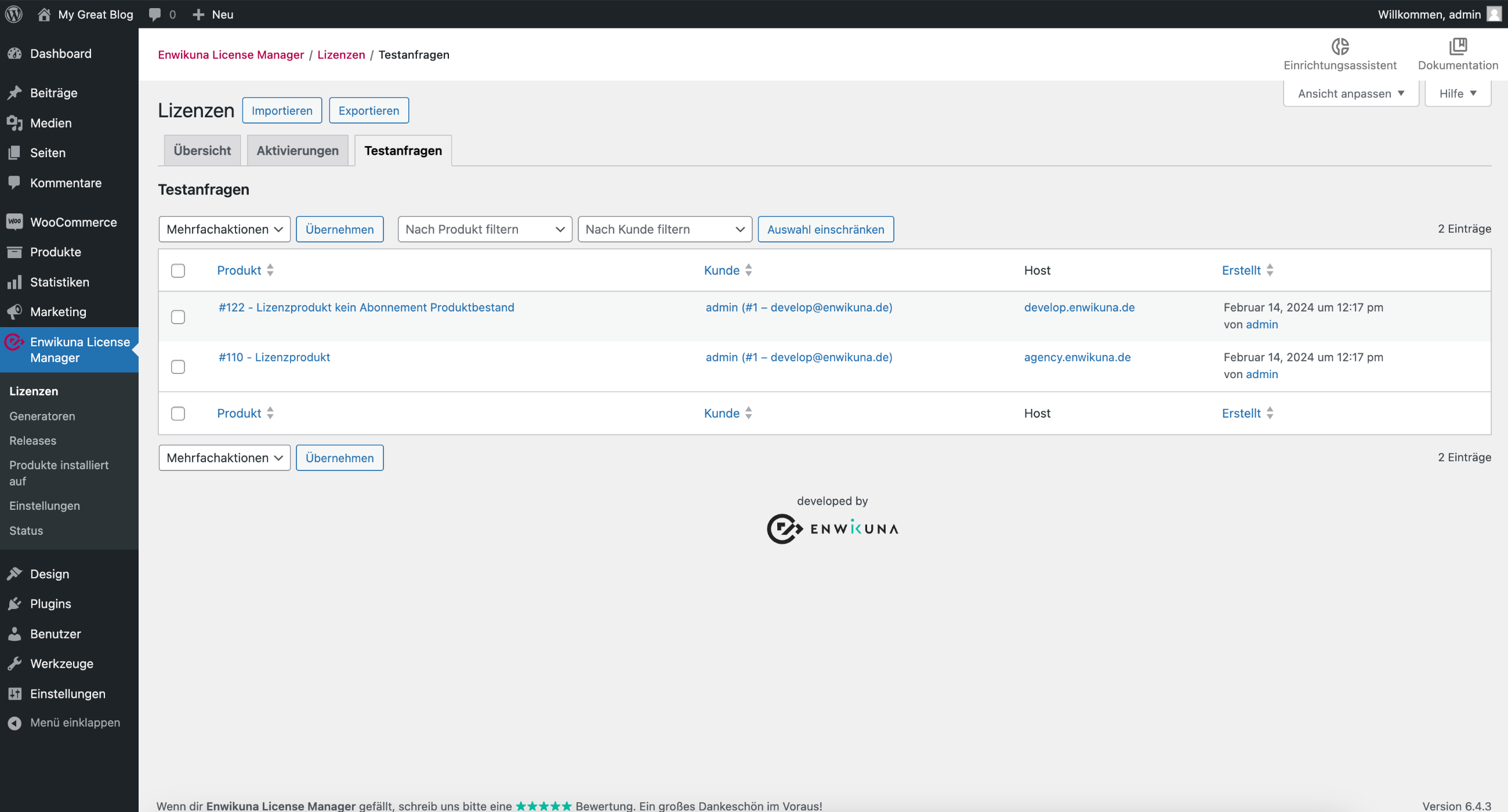Viewport: 1508px width, 812px height.
Task: Toggle the select-all checkbox in table footer
Action: pos(178,414)
